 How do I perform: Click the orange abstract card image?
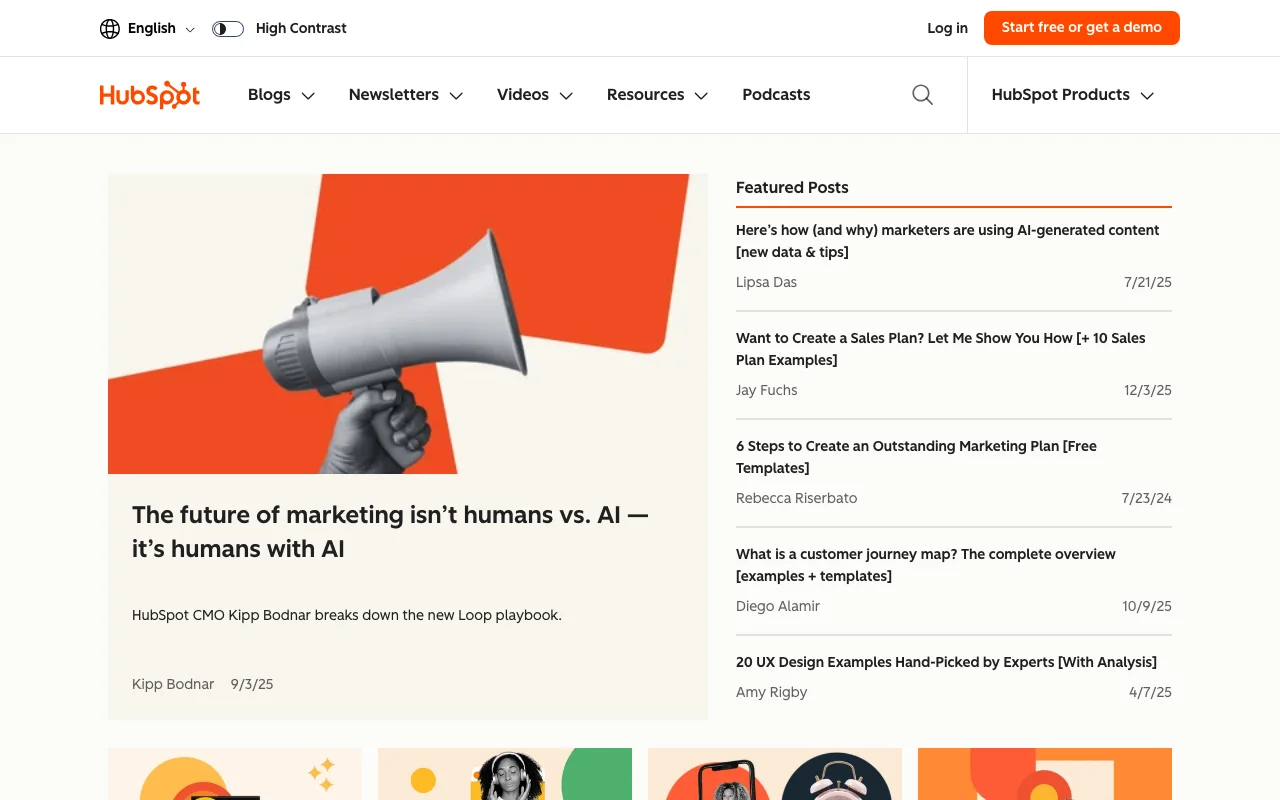[1044, 774]
